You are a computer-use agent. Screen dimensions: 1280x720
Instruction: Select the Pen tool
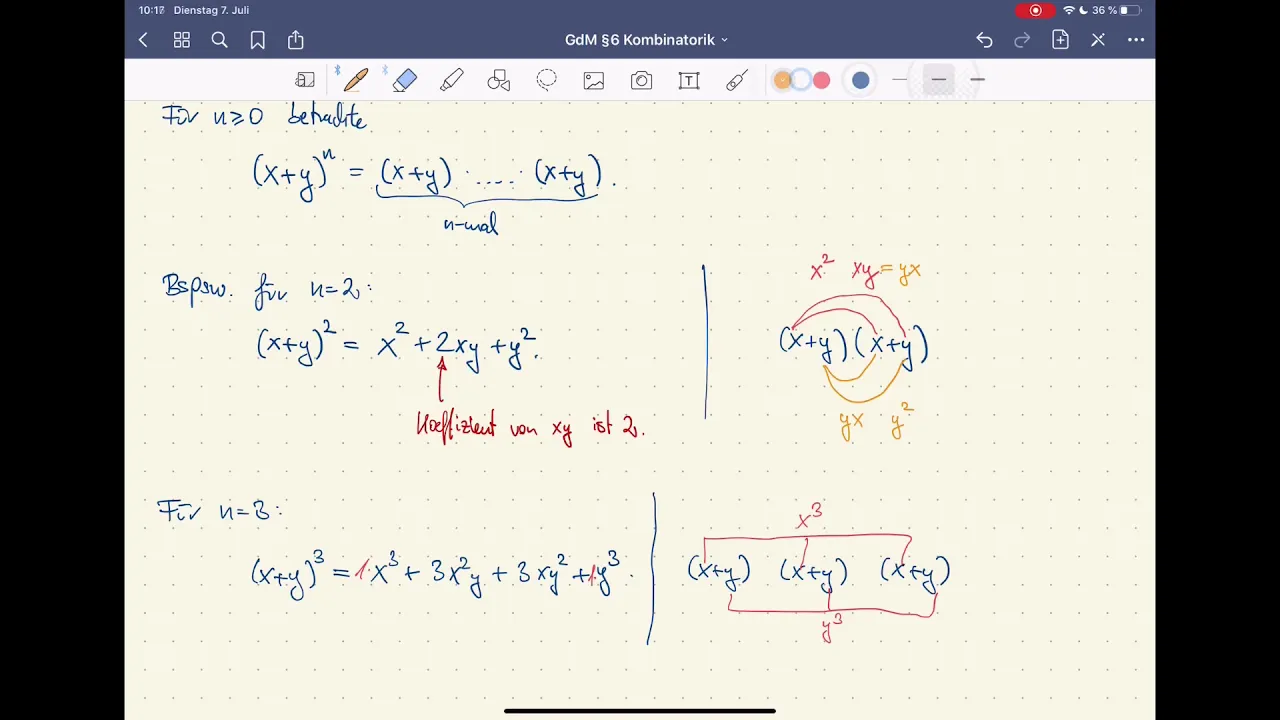[355, 80]
